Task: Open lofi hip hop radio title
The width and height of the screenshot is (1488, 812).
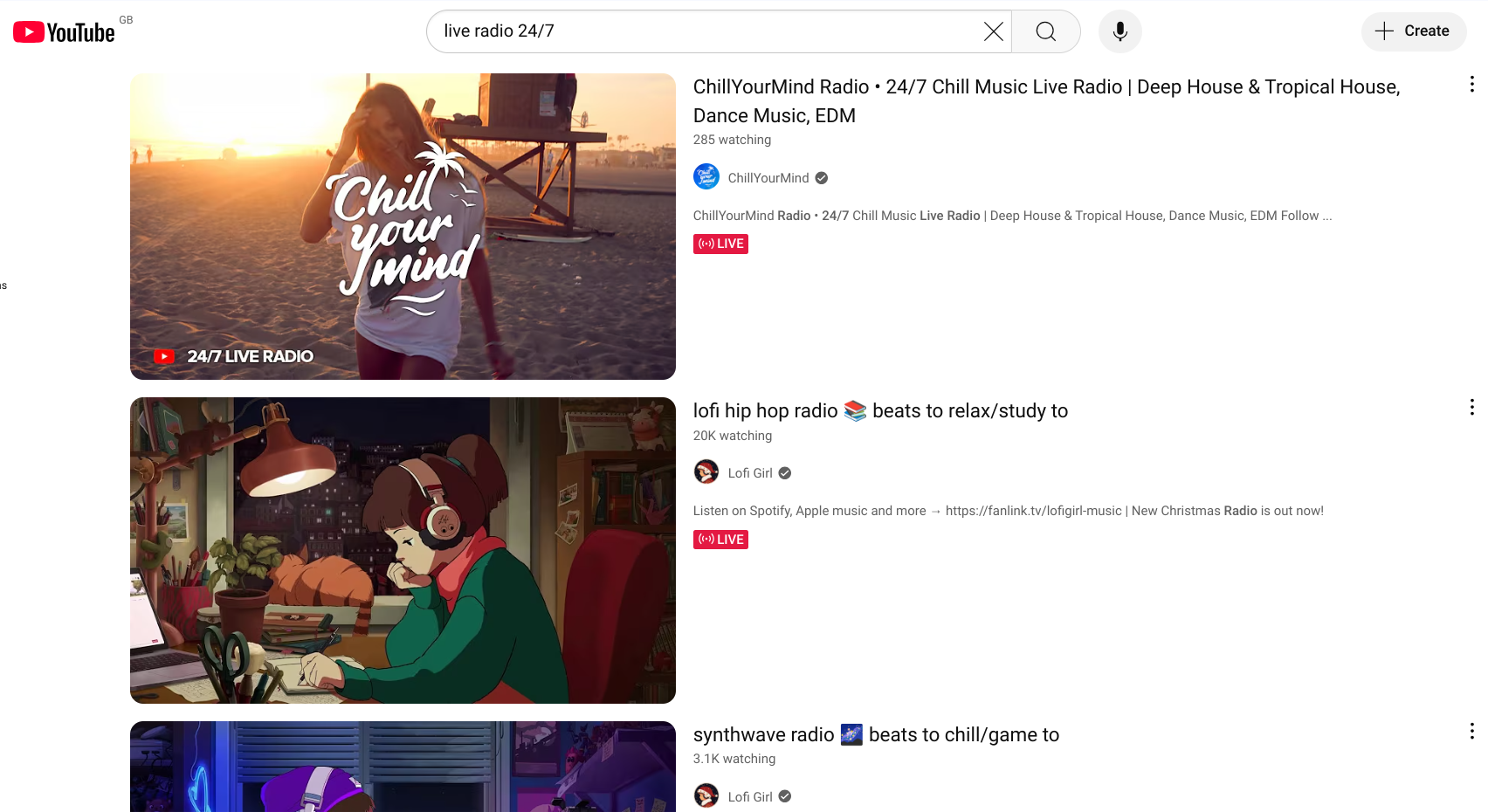Action: pyautogui.click(x=880, y=410)
